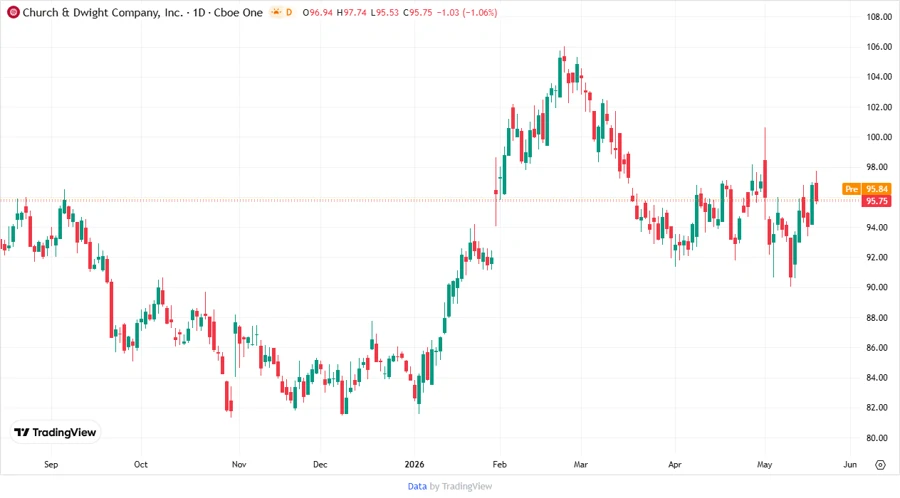The width and height of the screenshot is (900, 498).
Task: Click the orange 'Pre' price label
Action: pyautogui.click(x=852, y=189)
